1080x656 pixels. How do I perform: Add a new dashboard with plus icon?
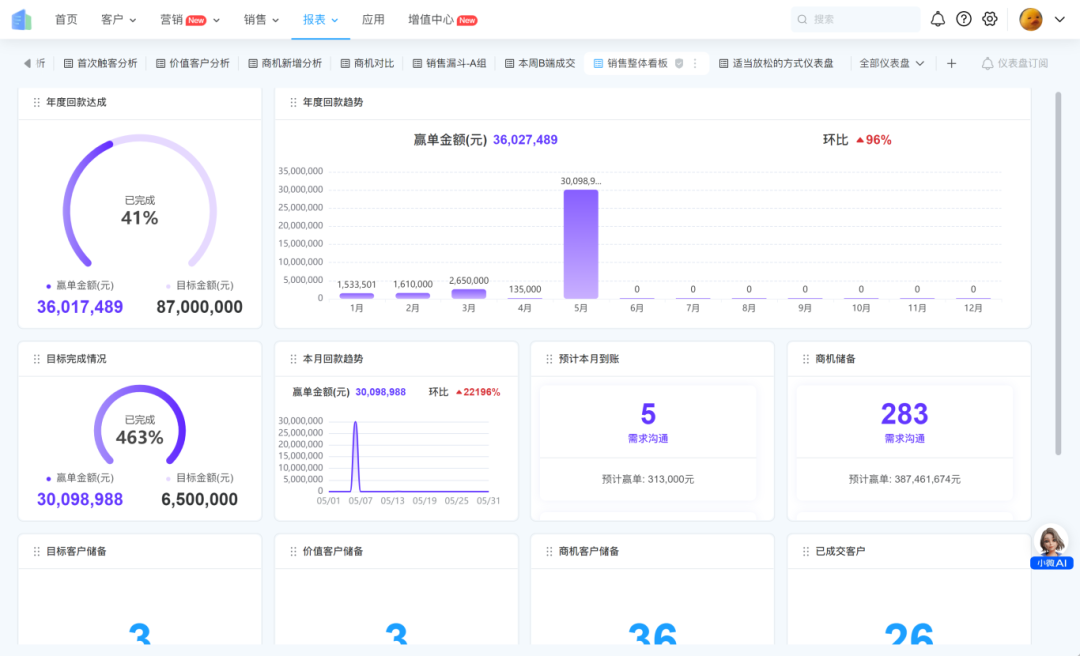951,63
